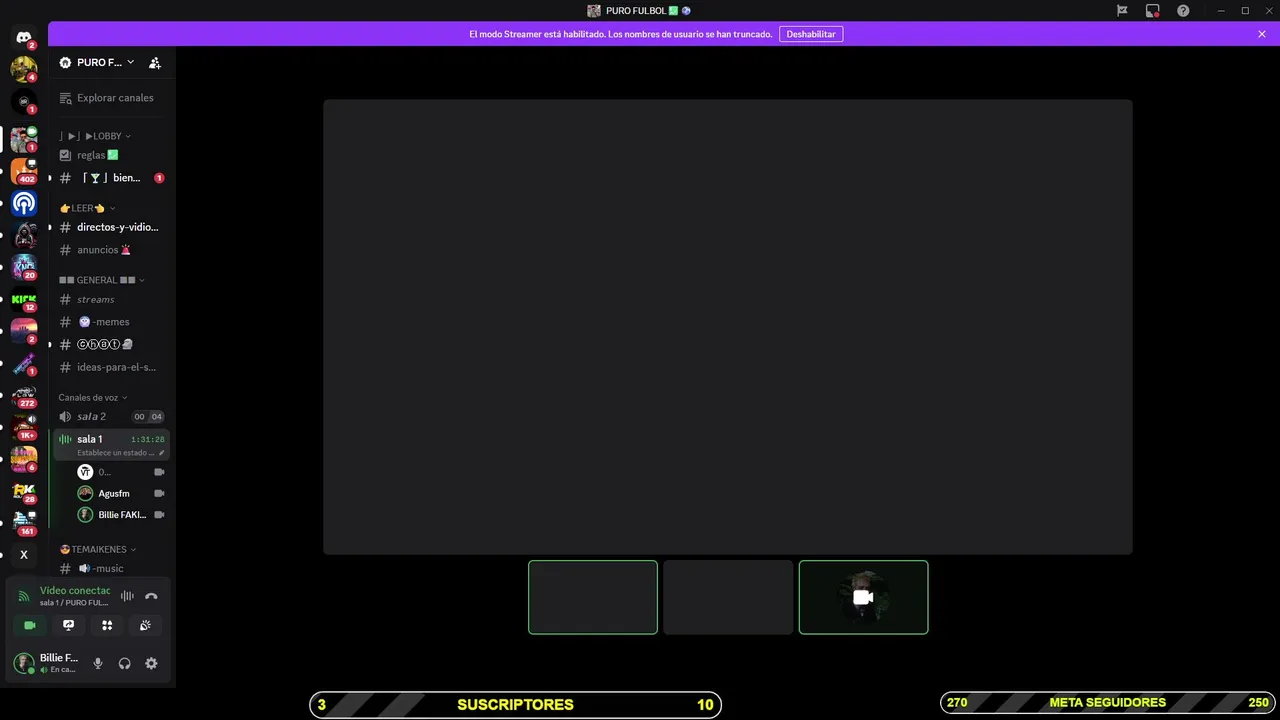
Task: Start screen share from voice panel
Action: [68, 625]
